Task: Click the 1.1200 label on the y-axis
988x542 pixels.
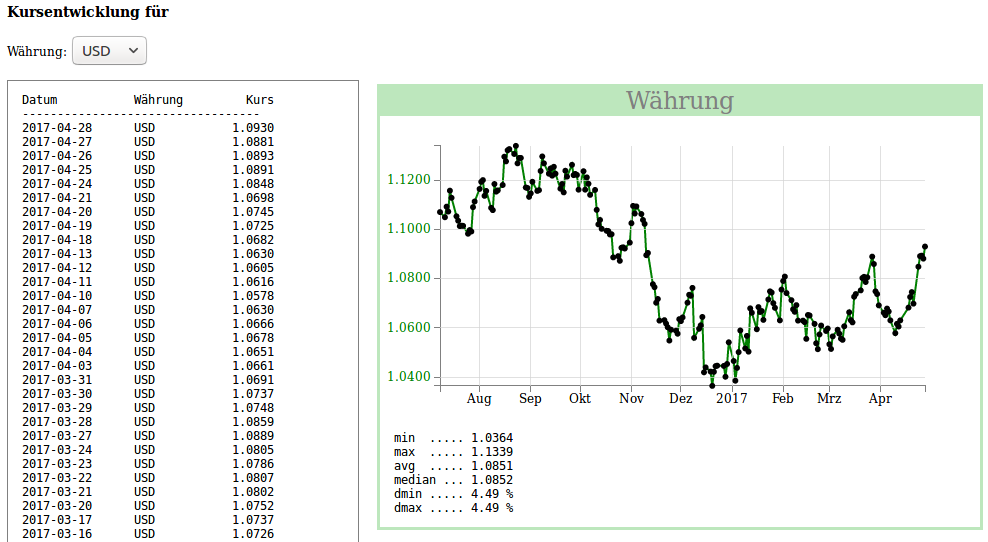Action: coord(408,180)
